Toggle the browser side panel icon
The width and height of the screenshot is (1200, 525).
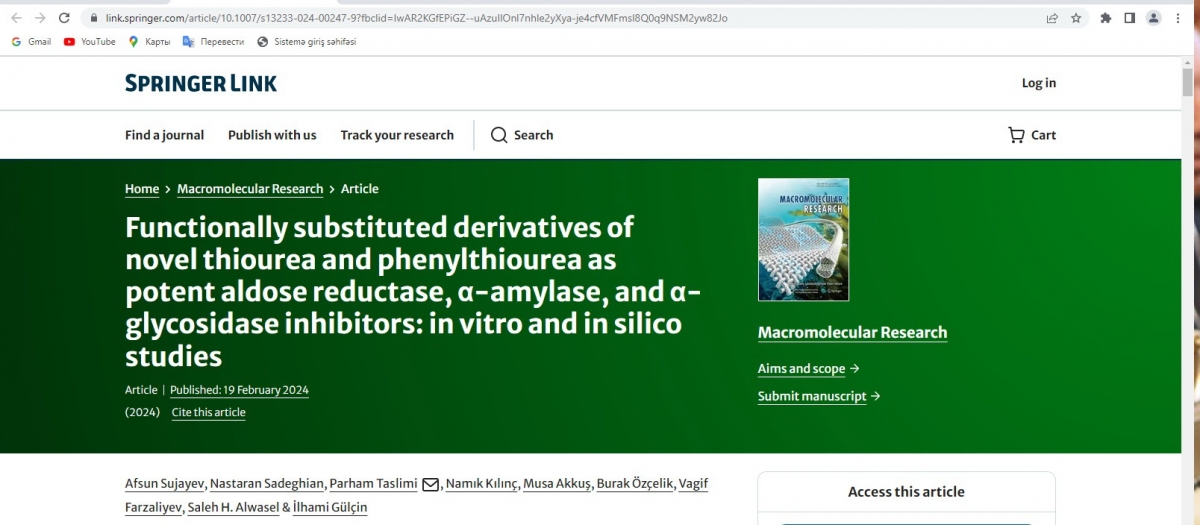click(1129, 18)
